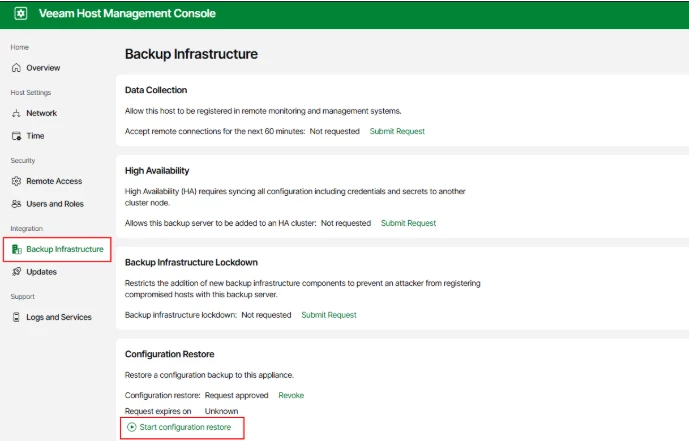
Task: Click the Remote Access gear icon
Action: [x=16, y=182]
